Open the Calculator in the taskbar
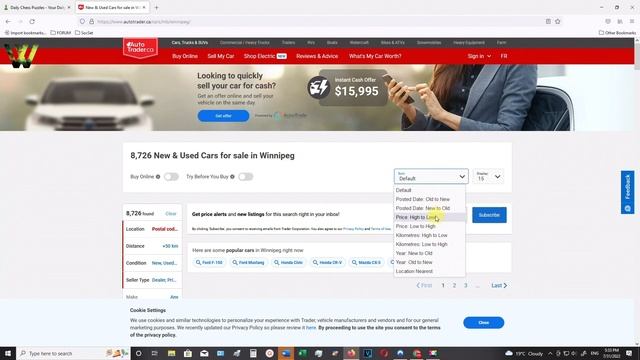The height and width of the screenshot is (360, 640). pos(253,353)
